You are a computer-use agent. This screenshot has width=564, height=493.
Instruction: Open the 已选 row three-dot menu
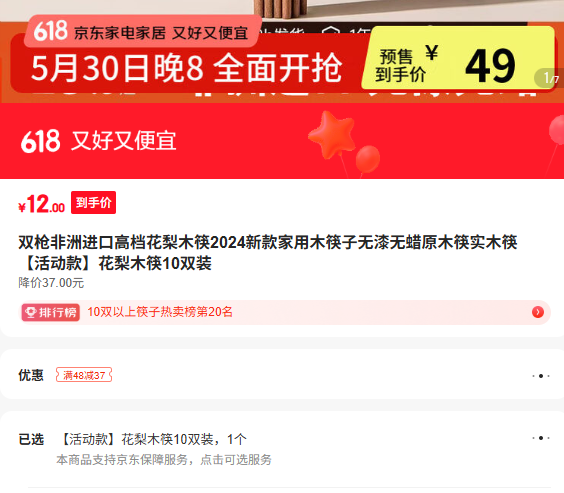click(541, 438)
